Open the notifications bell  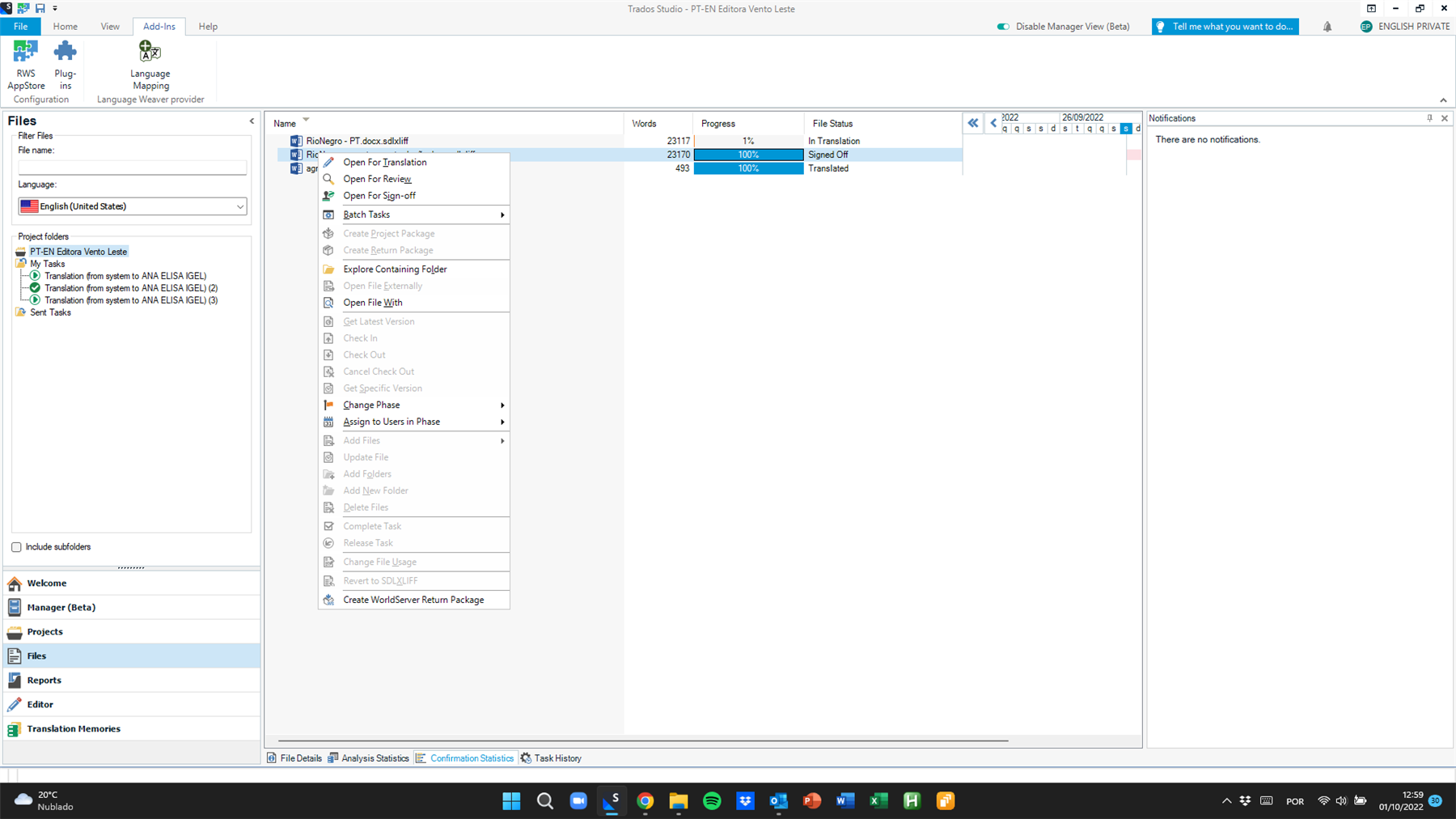[1327, 27]
